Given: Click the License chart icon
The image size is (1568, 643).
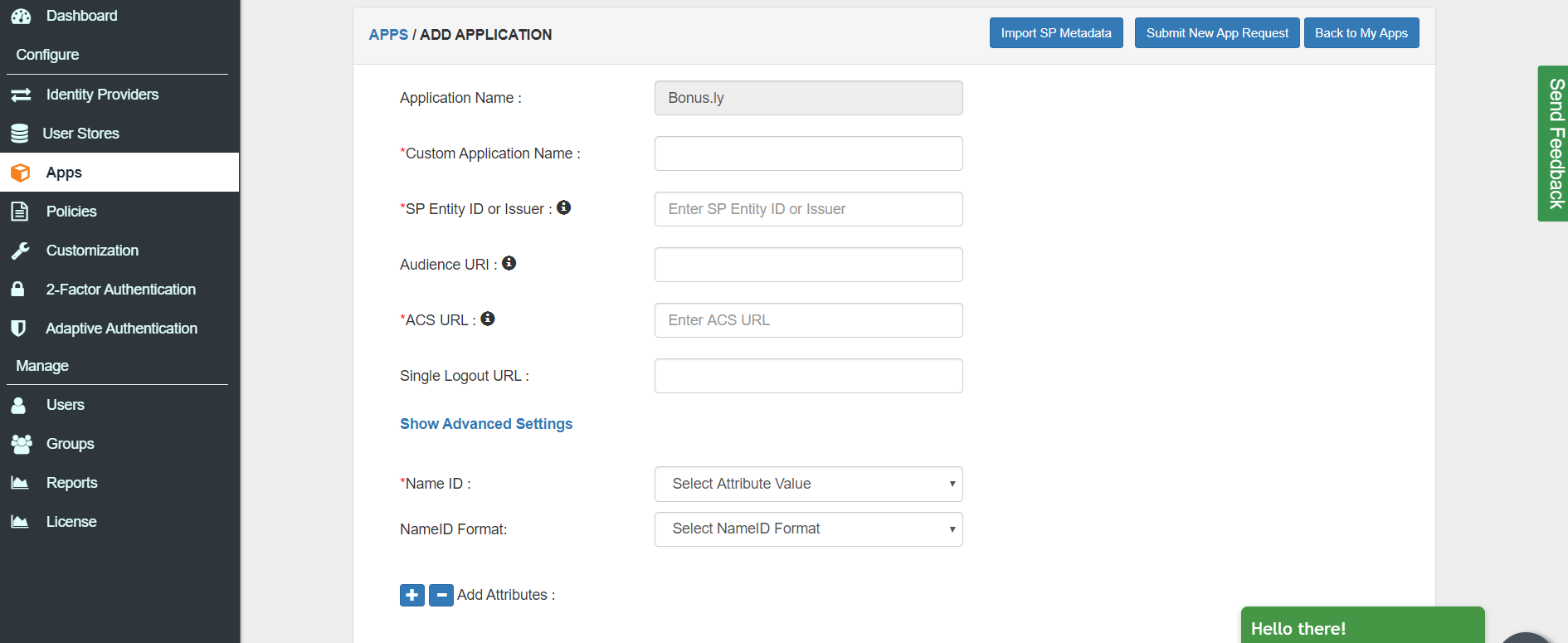Looking at the screenshot, I should [20, 521].
